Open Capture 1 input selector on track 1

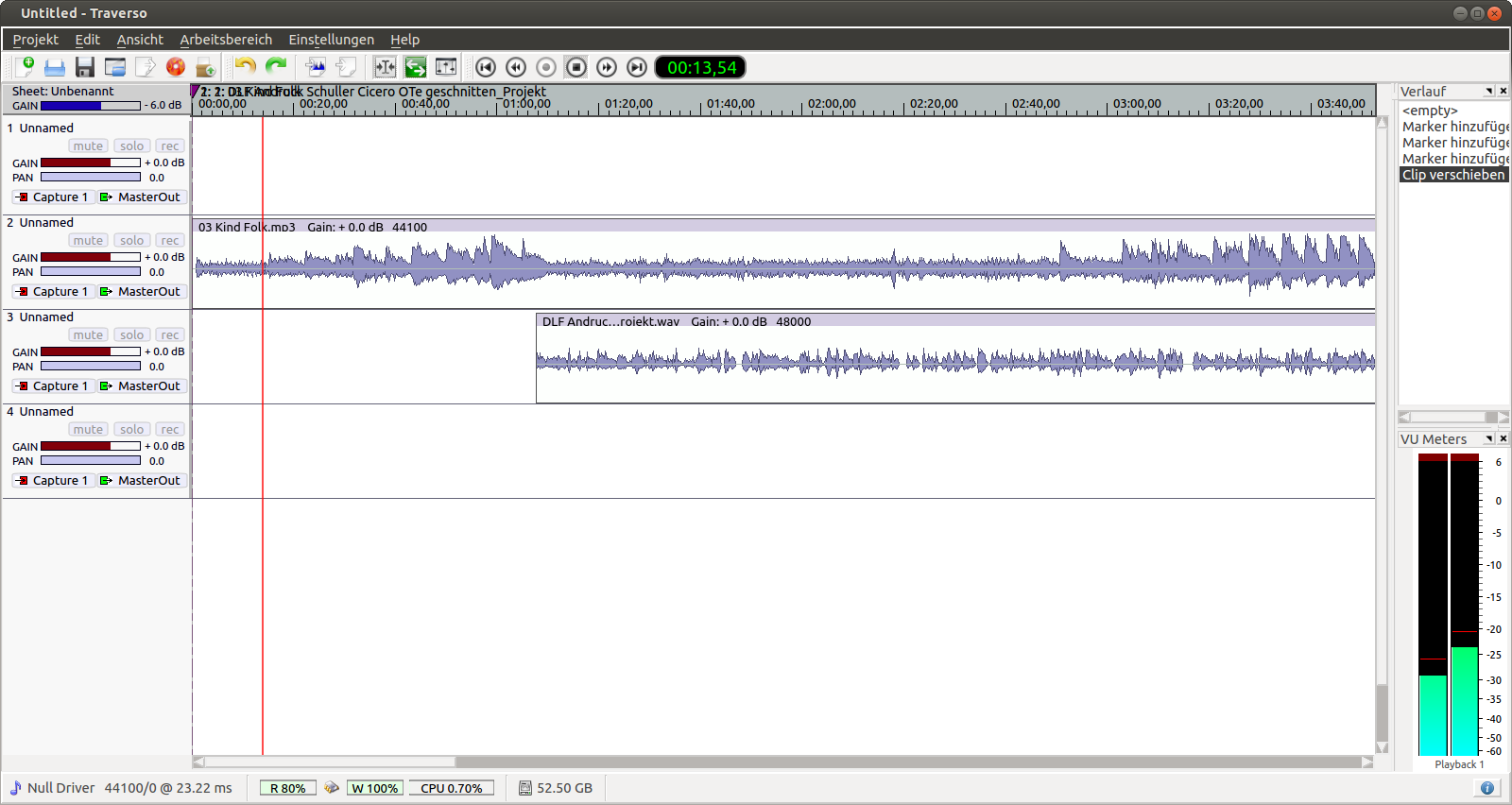[x=53, y=197]
